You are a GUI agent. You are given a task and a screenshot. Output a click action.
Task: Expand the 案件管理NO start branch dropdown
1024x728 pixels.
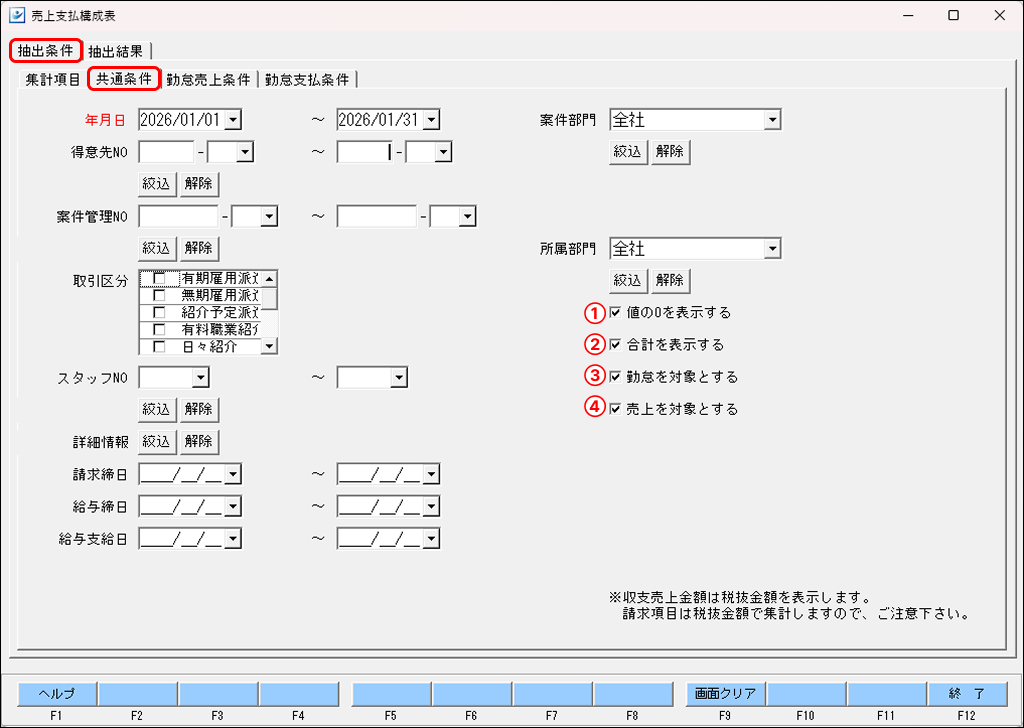270,216
